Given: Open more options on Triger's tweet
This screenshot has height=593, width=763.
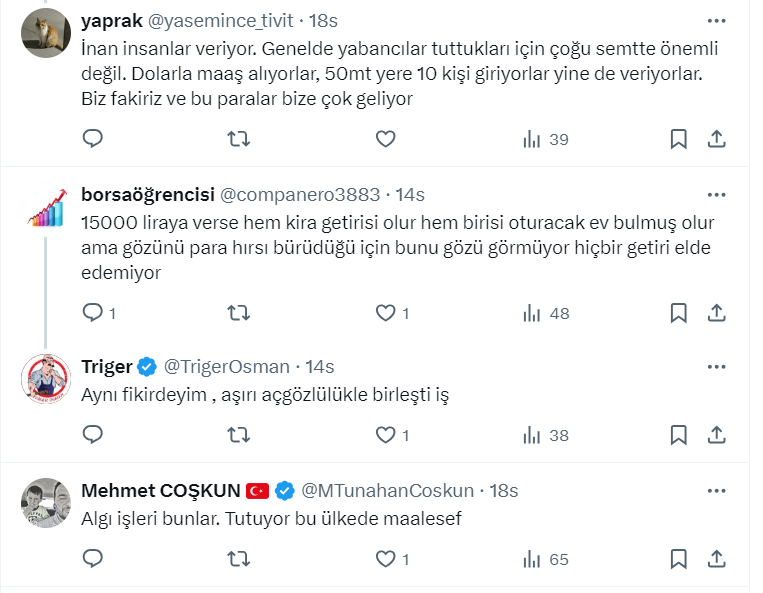Looking at the screenshot, I should point(716,367).
